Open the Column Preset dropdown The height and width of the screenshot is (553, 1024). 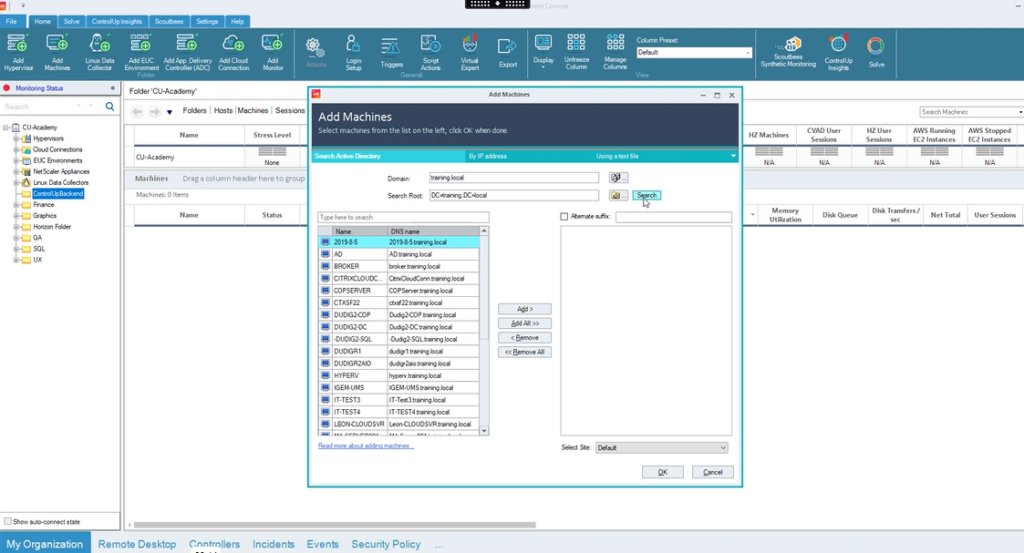point(747,52)
